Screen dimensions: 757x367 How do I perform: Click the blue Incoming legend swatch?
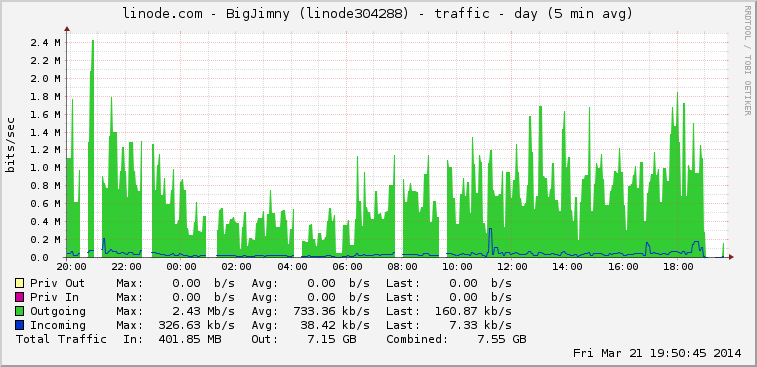point(19,325)
